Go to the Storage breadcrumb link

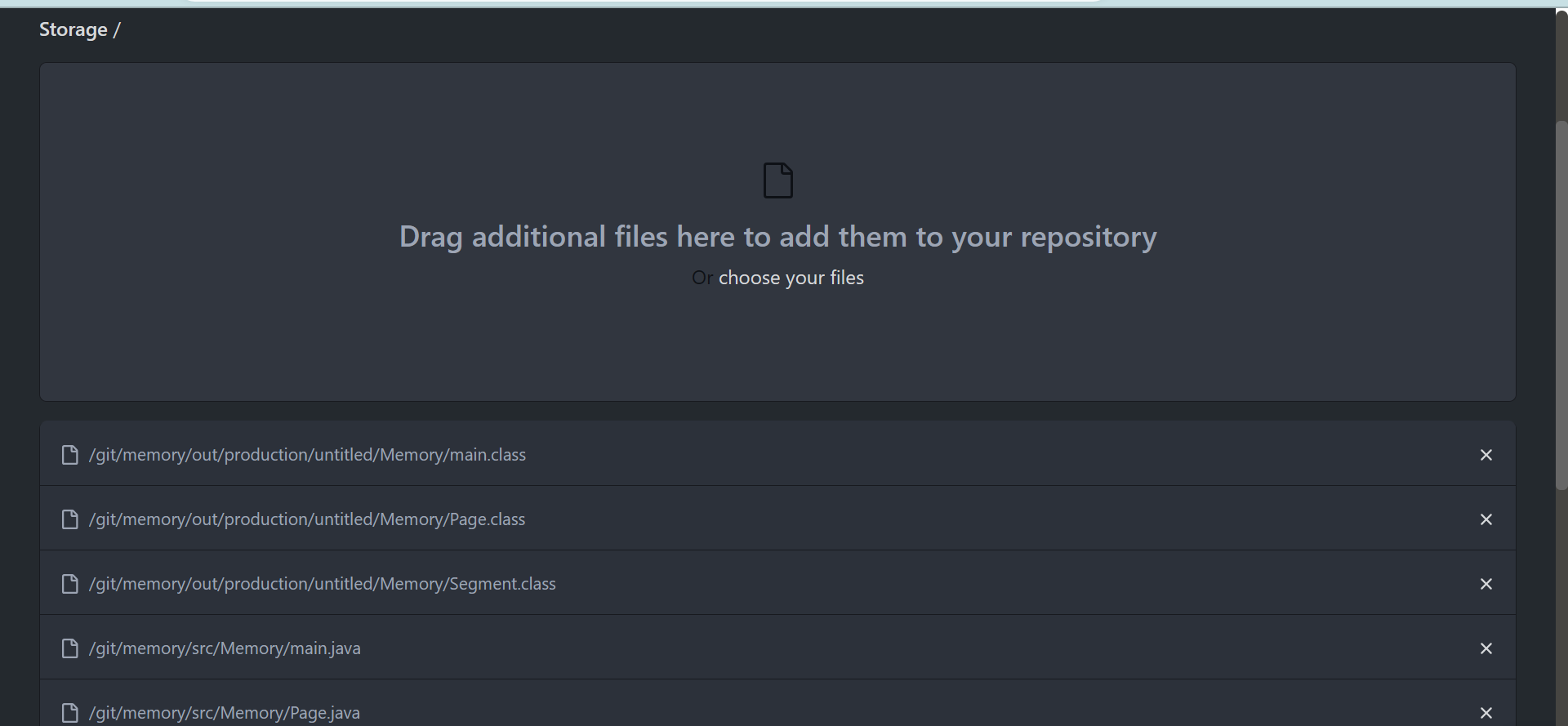point(73,30)
